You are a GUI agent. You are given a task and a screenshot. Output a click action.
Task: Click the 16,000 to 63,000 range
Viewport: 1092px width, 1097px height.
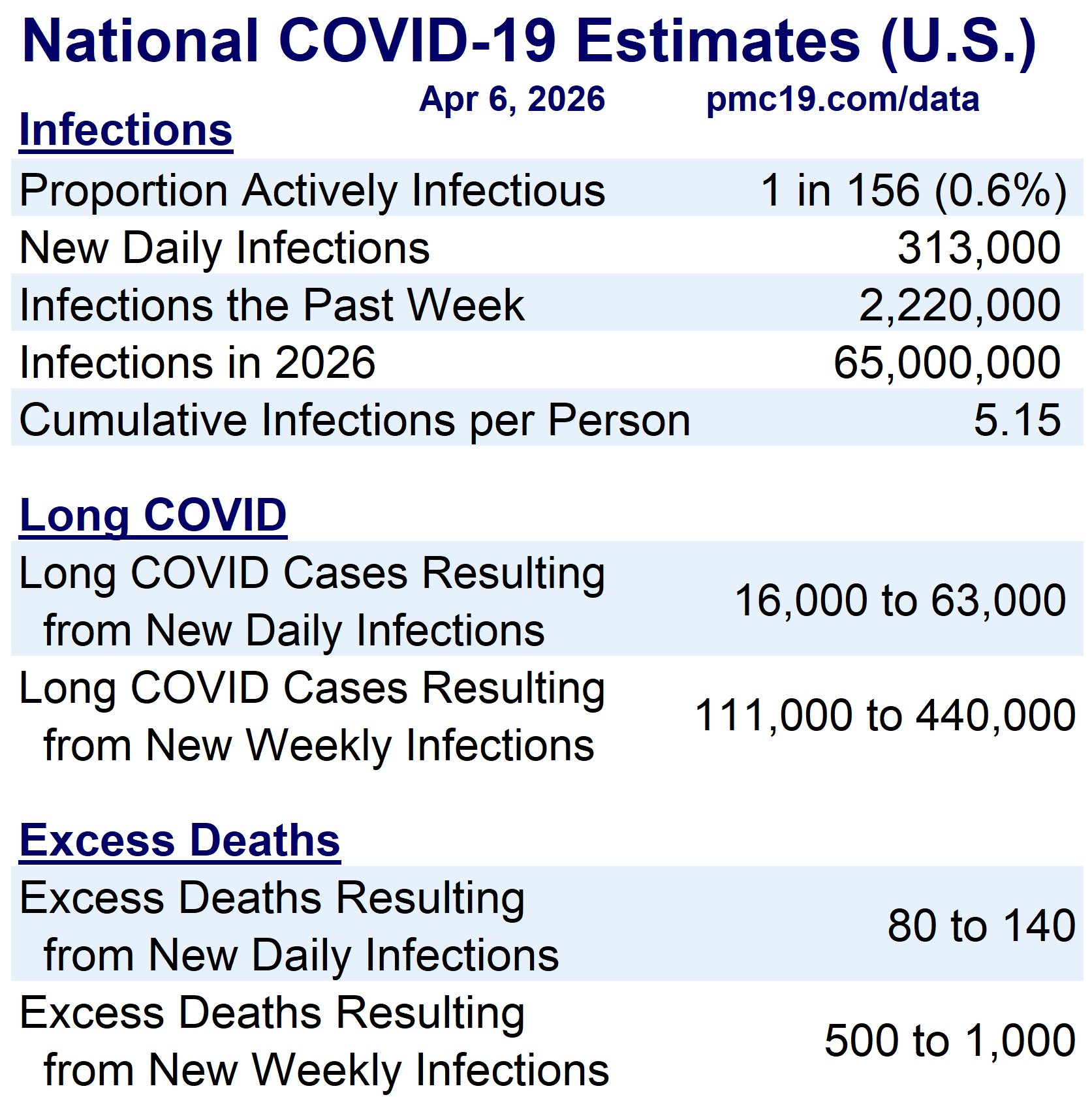point(900,600)
